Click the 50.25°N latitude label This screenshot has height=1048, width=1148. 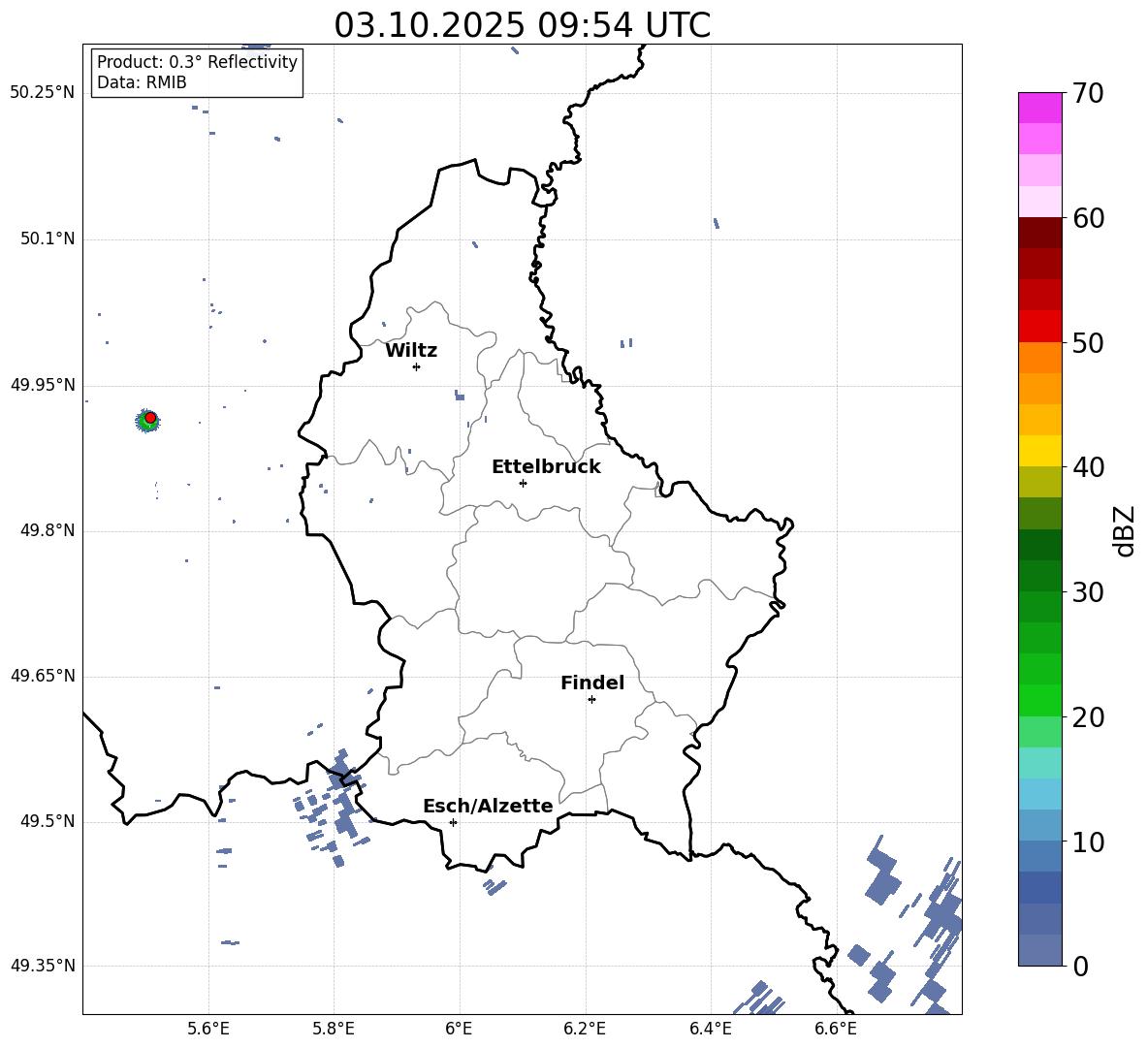[x=43, y=93]
